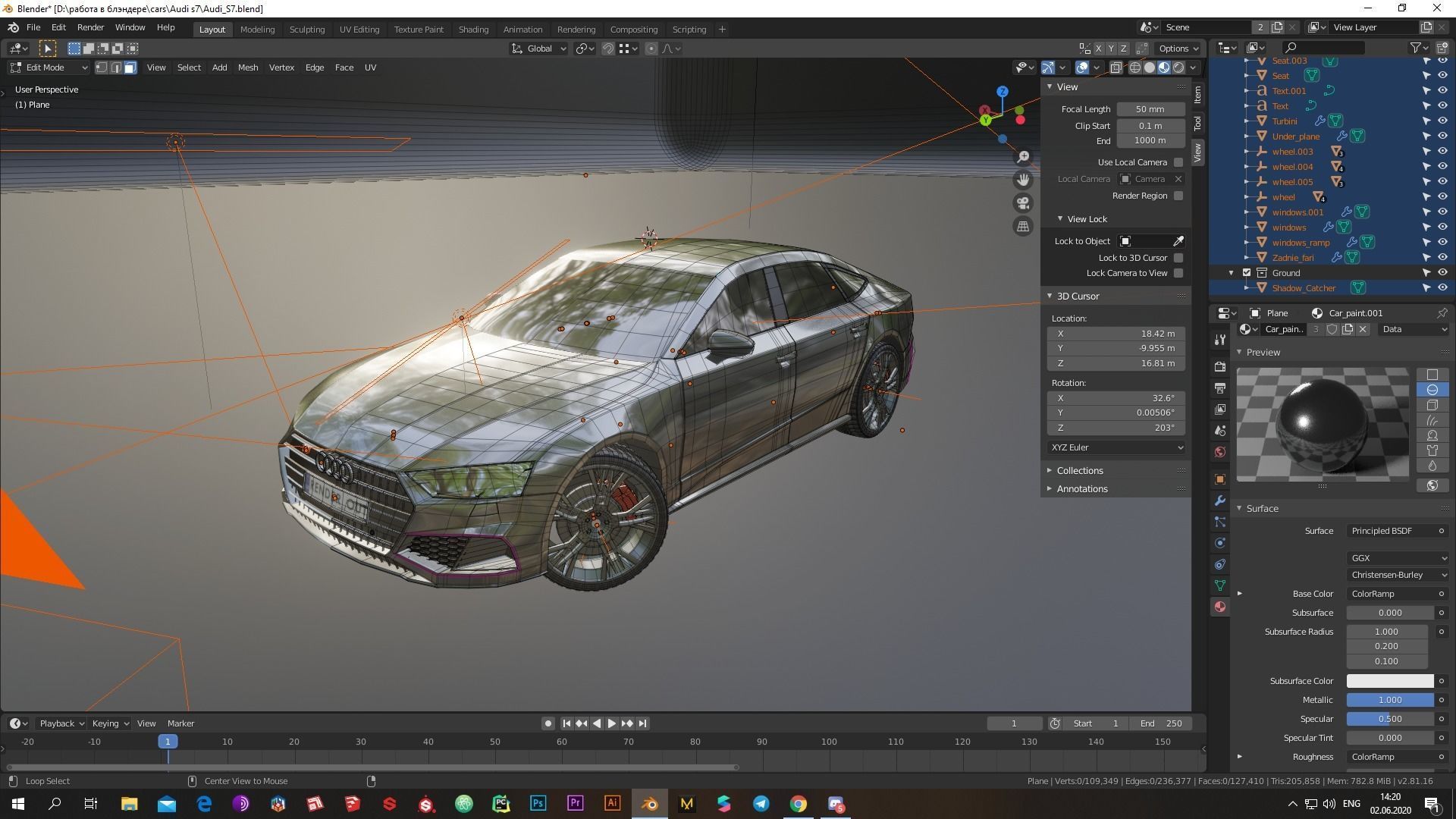Screen dimensions: 1456x819
Task: Switch viewport shading to Wireframe
Action: coord(1135,67)
